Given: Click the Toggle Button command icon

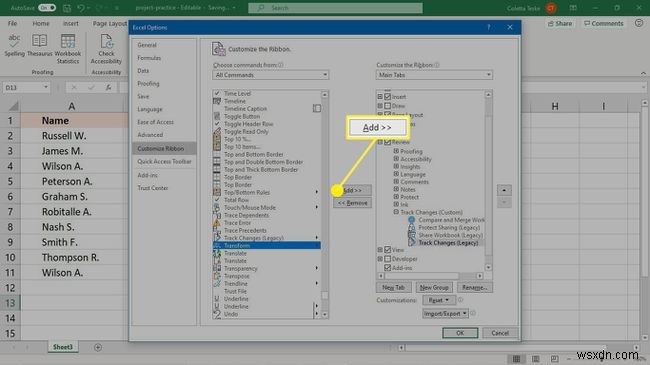Looking at the screenshot, I should coord(217,117).
